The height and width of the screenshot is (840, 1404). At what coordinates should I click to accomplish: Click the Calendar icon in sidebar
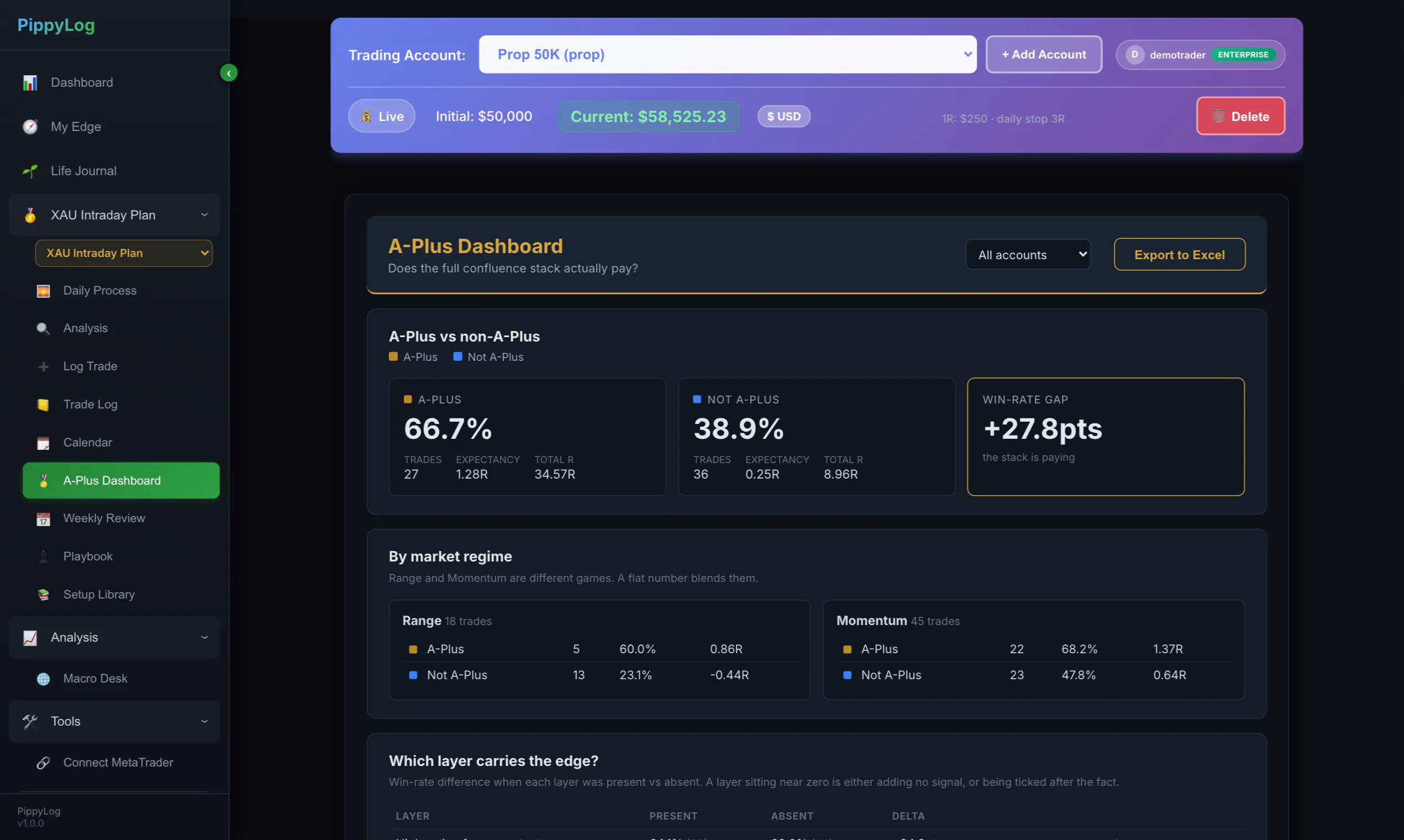click(43, 443)
